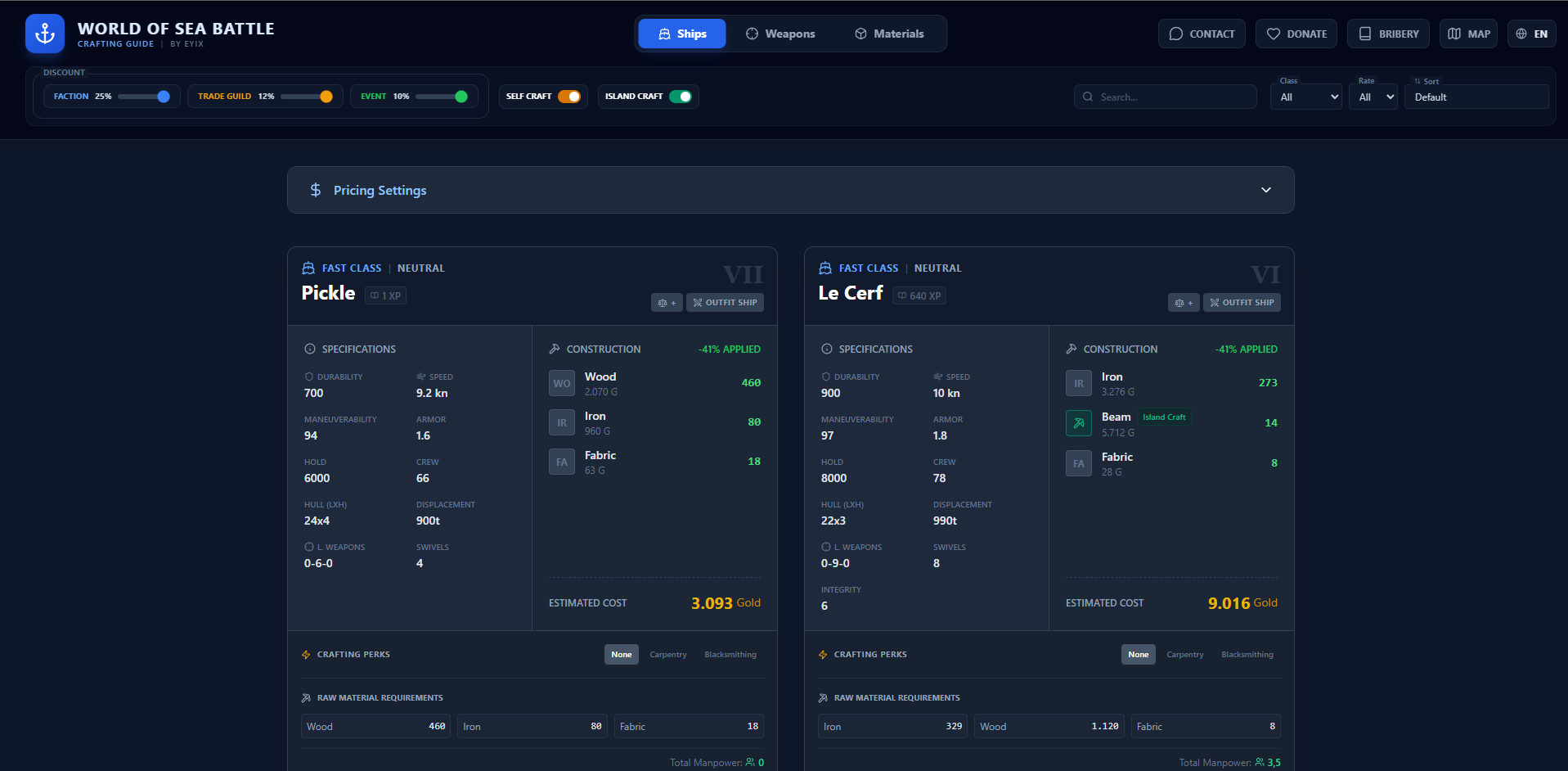
Task: Click Pickle's Construction wrench icon
Action: (x=555, y=349)
